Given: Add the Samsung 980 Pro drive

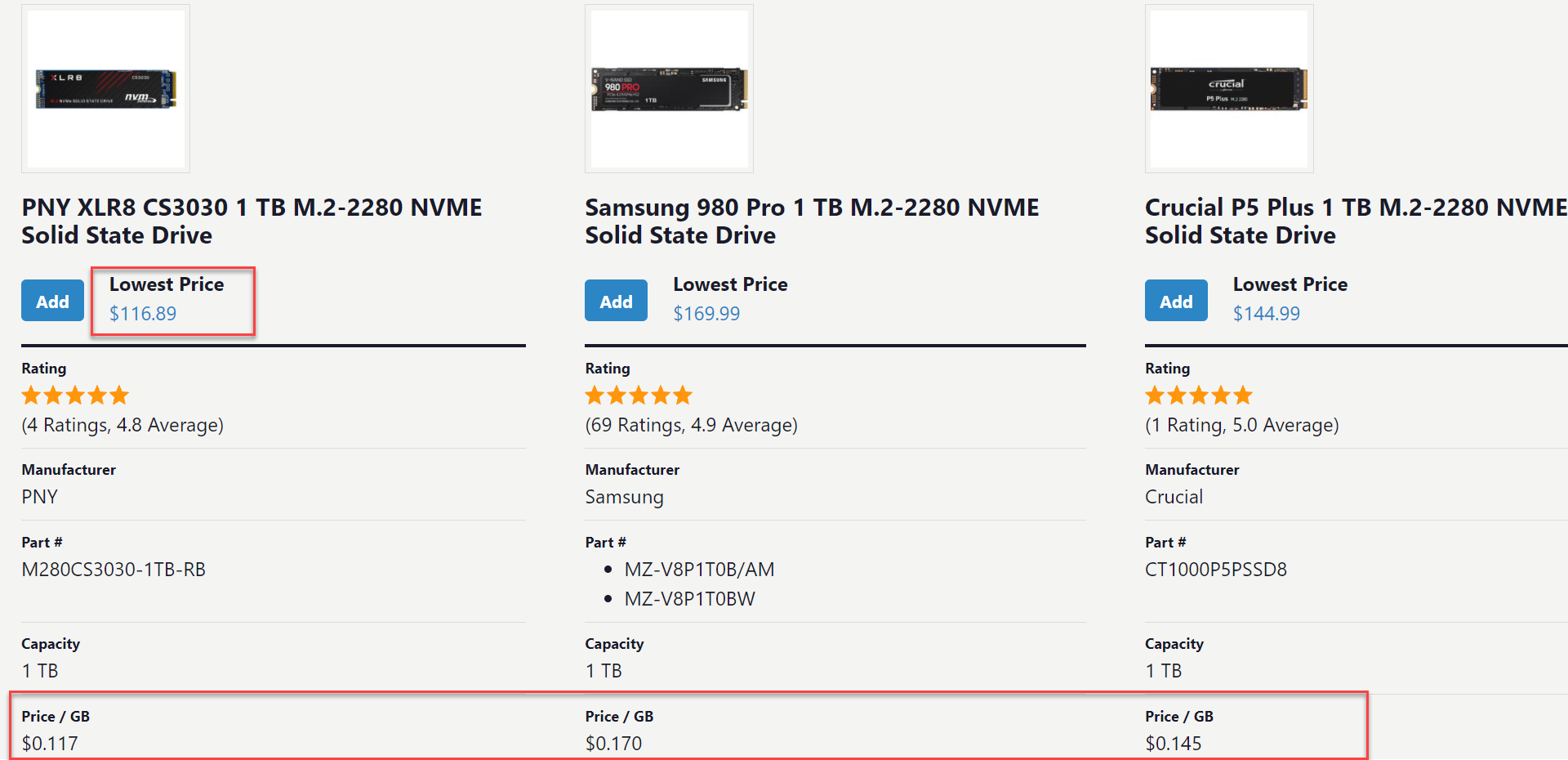Looking at the screenshot, I should pos(616,301).
